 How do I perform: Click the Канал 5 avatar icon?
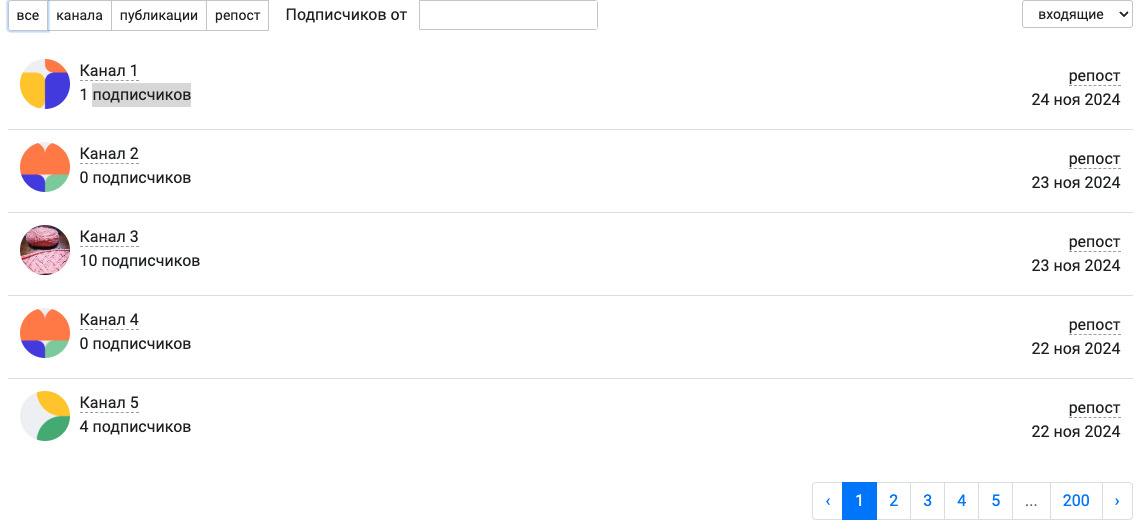45,416
